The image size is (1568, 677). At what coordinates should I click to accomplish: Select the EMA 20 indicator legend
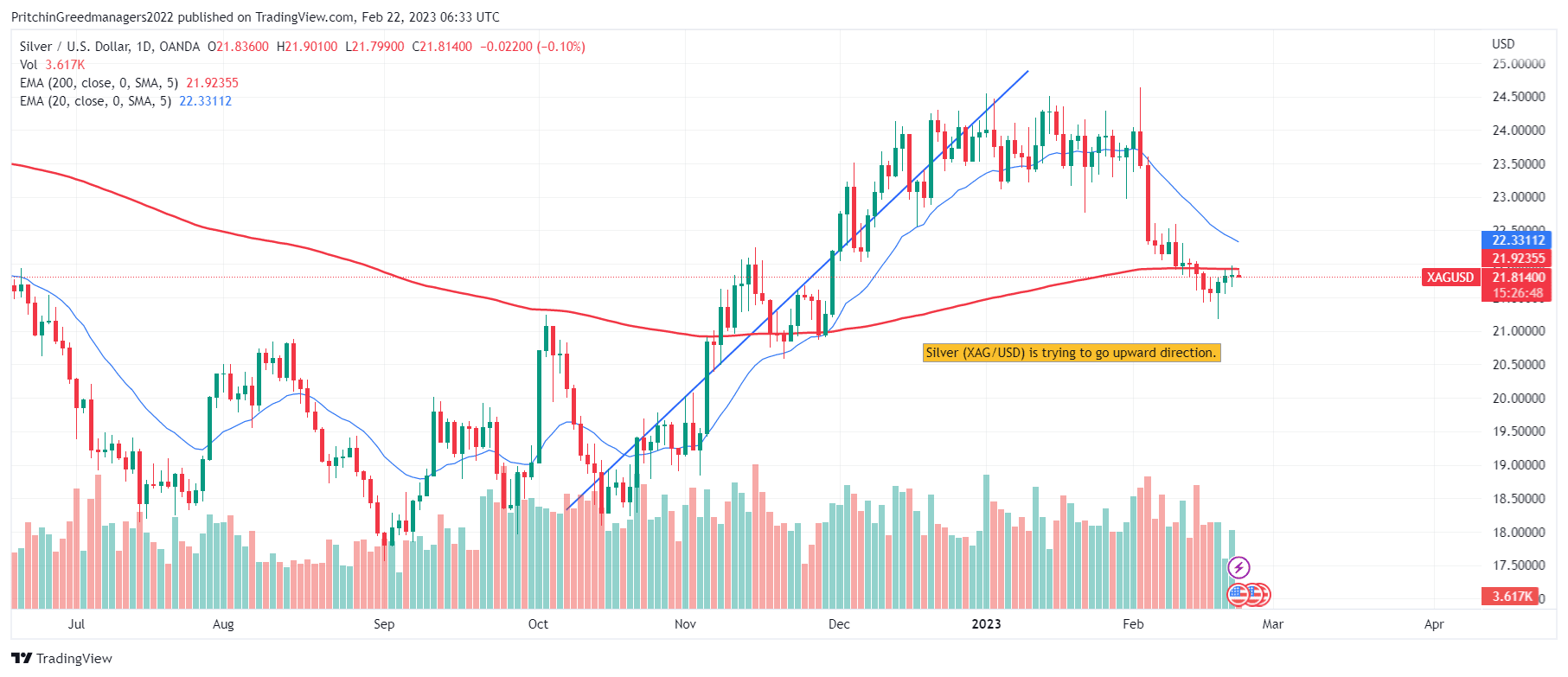[125, 101]
